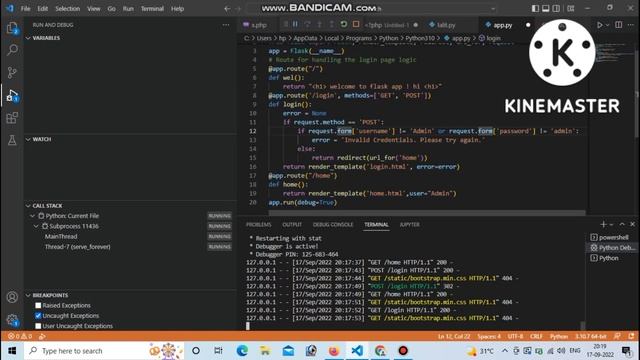Close the terminal panel

coord(632,224)
